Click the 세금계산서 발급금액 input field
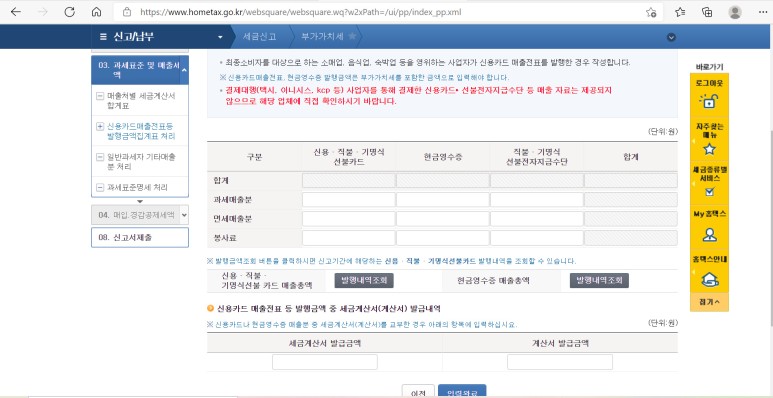 pos(325,362)
